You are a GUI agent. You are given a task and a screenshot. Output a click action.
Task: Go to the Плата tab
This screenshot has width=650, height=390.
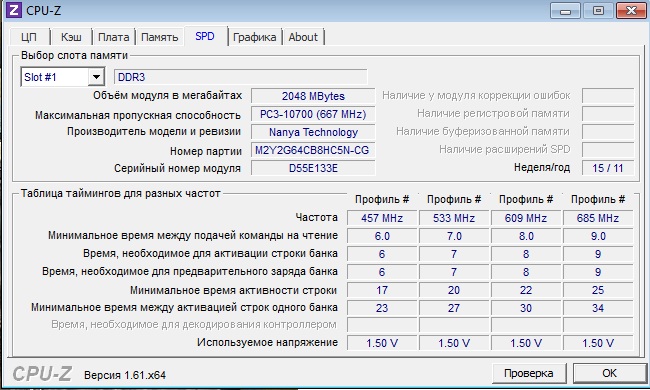click(x=114, y=37)
